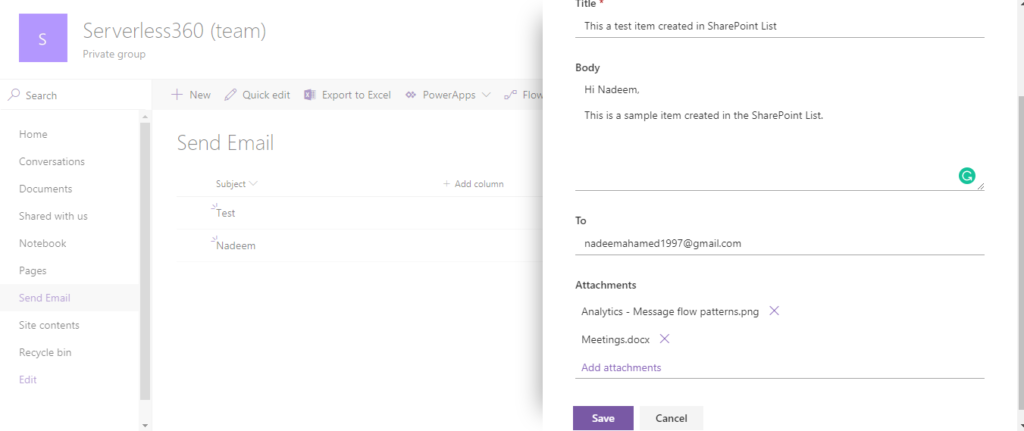Click the Add attachments link

tap(621, 367)
